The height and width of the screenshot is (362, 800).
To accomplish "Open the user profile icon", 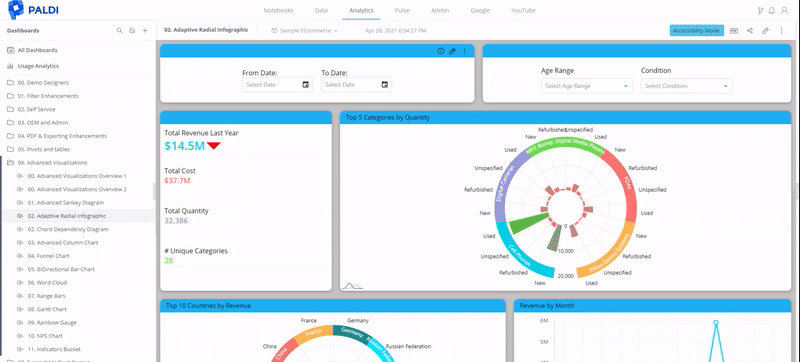I will pyautogui.click(x=785, y=10).
